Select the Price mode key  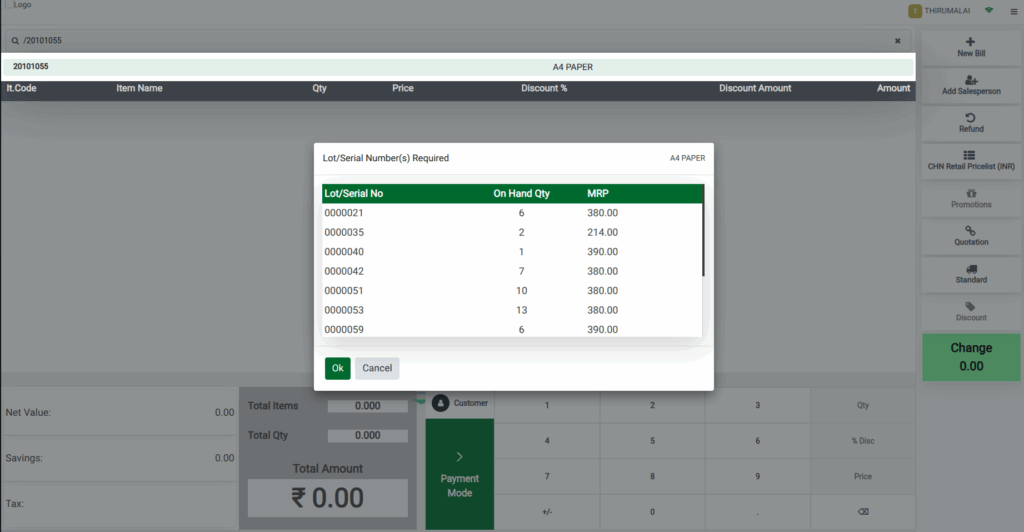(863, 477)
